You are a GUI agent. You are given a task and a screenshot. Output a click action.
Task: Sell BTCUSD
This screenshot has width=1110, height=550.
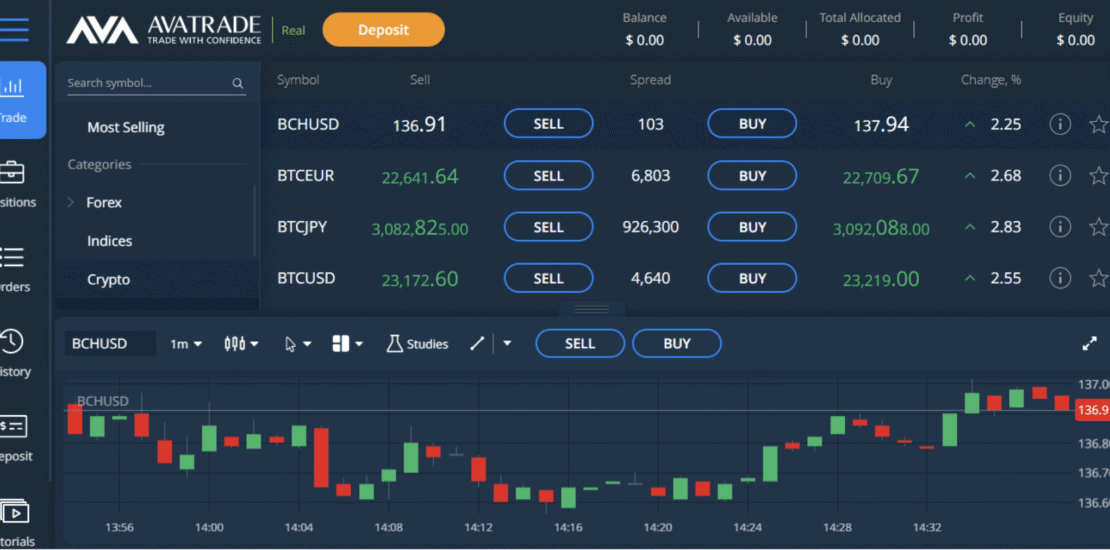tap(549, 278)
